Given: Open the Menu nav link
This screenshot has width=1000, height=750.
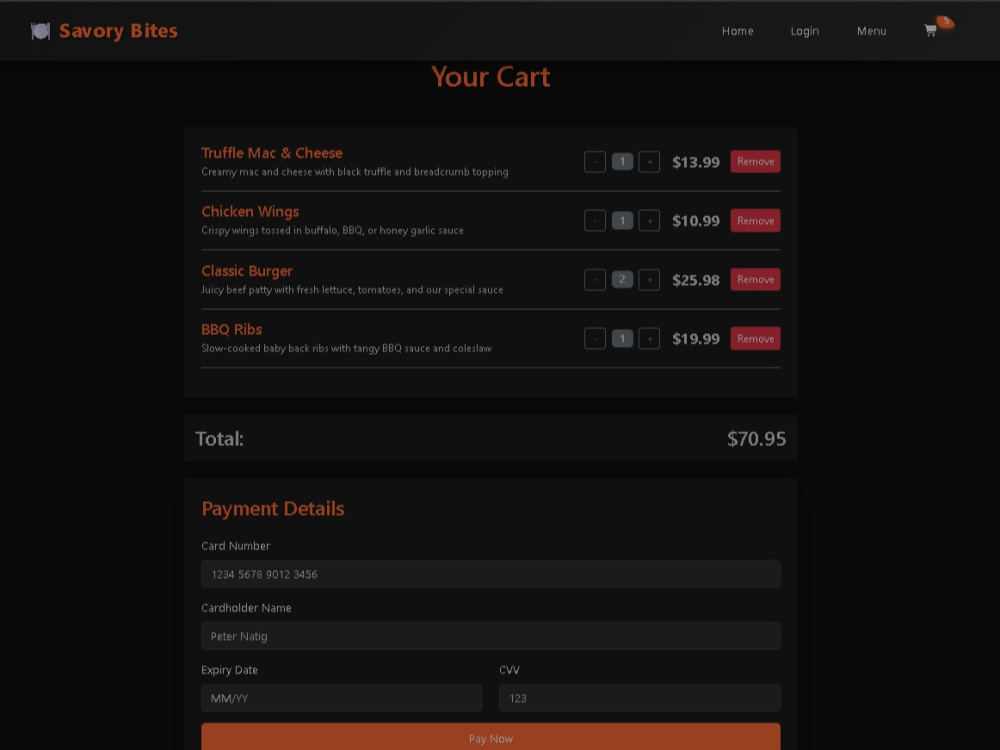Looking at the screenshot, I should [x=871, y=31].
